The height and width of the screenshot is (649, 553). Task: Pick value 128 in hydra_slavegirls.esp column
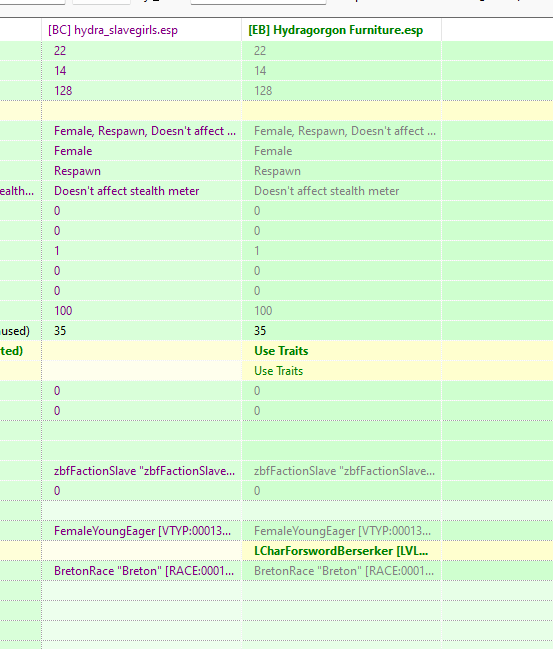pyautogui.click(x=63, y=91)
